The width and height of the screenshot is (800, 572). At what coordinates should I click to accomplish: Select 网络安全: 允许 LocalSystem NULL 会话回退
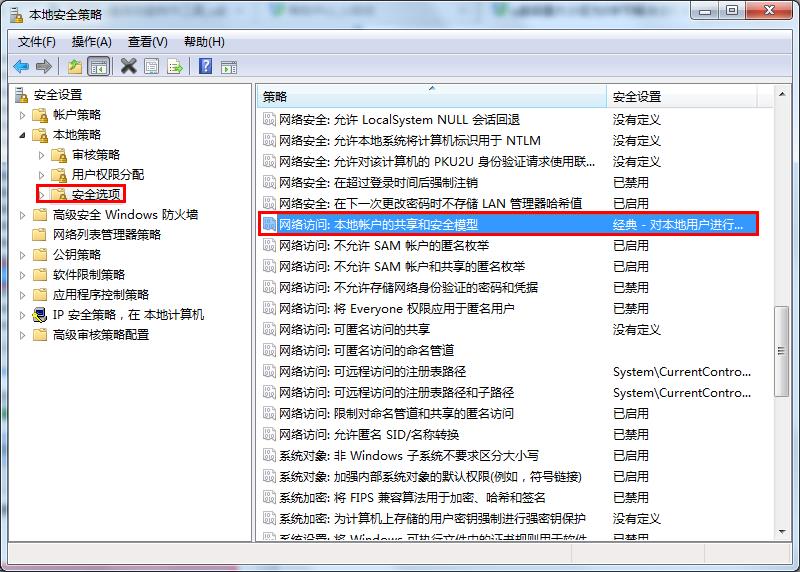[399, 119]
